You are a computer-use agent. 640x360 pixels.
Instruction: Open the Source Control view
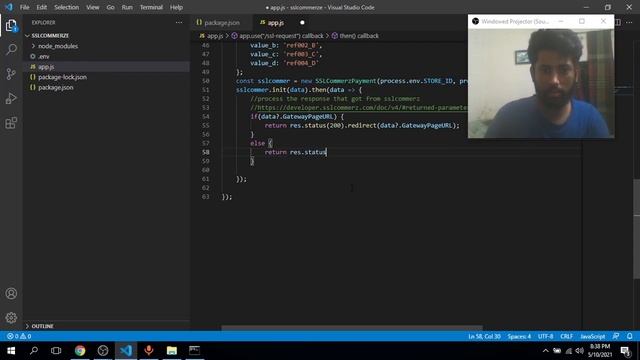pyautogui.click(x=11, y=74)
